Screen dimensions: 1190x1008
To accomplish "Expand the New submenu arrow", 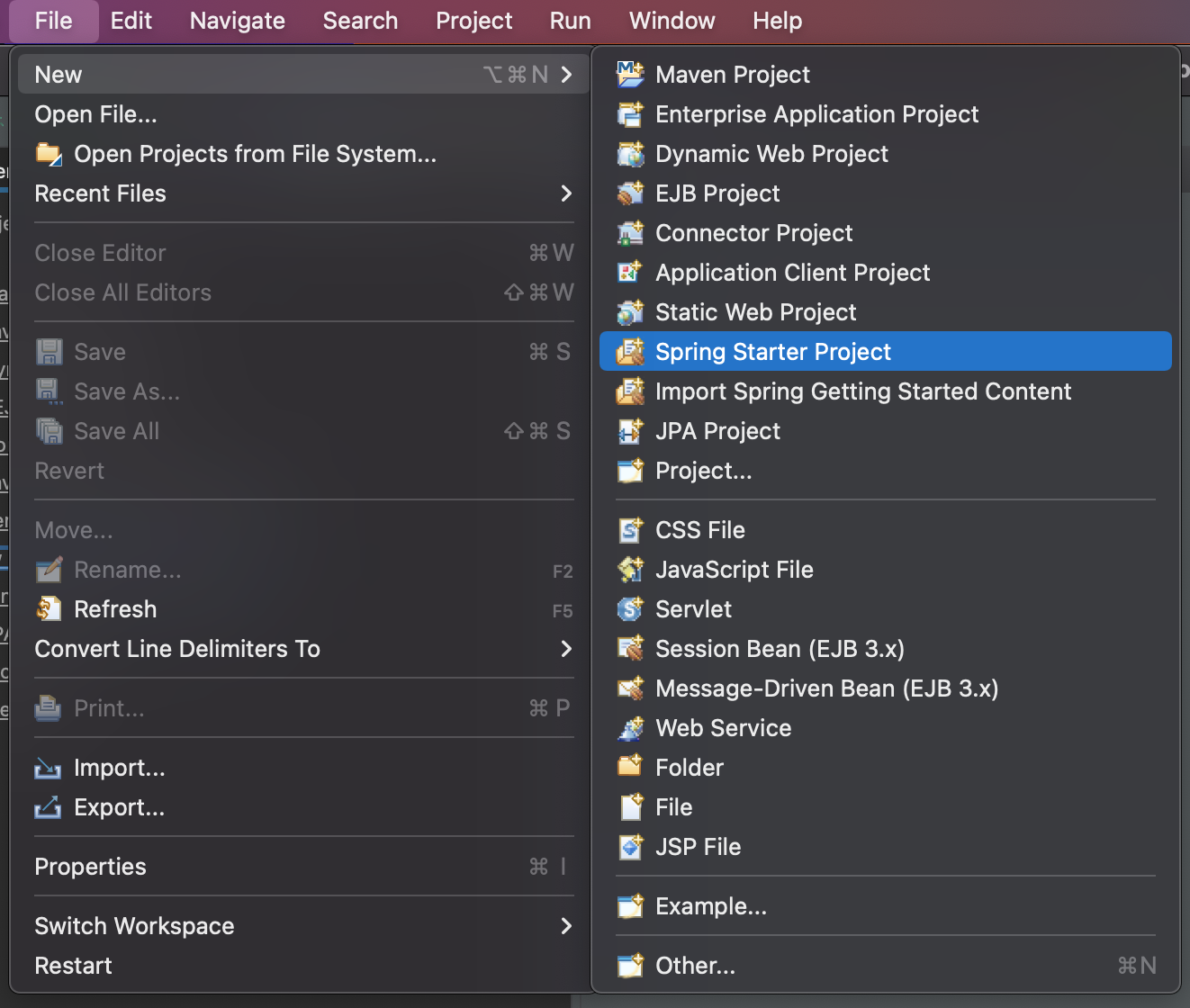I will click(x=566, y=74).
